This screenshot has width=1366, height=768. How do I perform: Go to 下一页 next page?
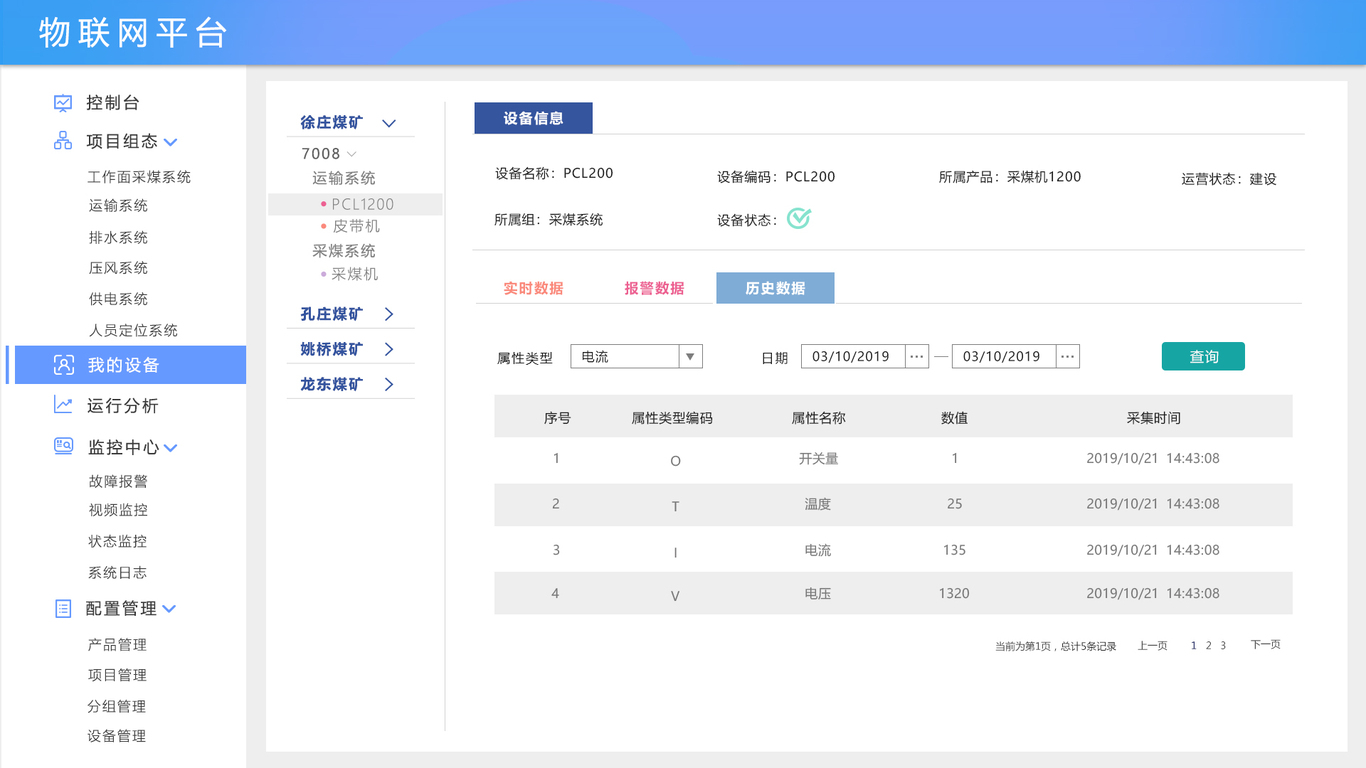click(1265, 645)
